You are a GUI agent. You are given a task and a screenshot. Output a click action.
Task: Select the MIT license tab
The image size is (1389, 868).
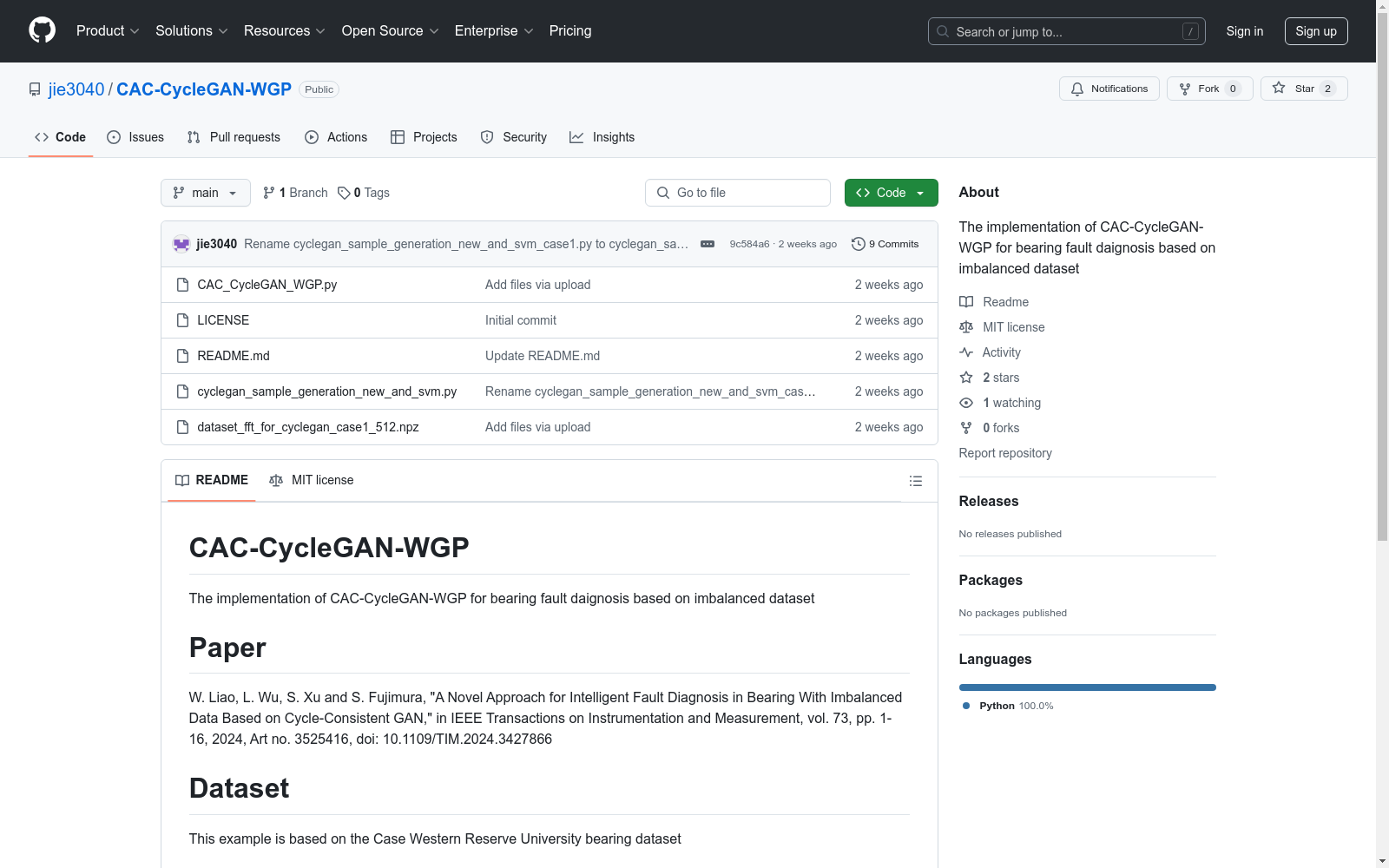312,480
